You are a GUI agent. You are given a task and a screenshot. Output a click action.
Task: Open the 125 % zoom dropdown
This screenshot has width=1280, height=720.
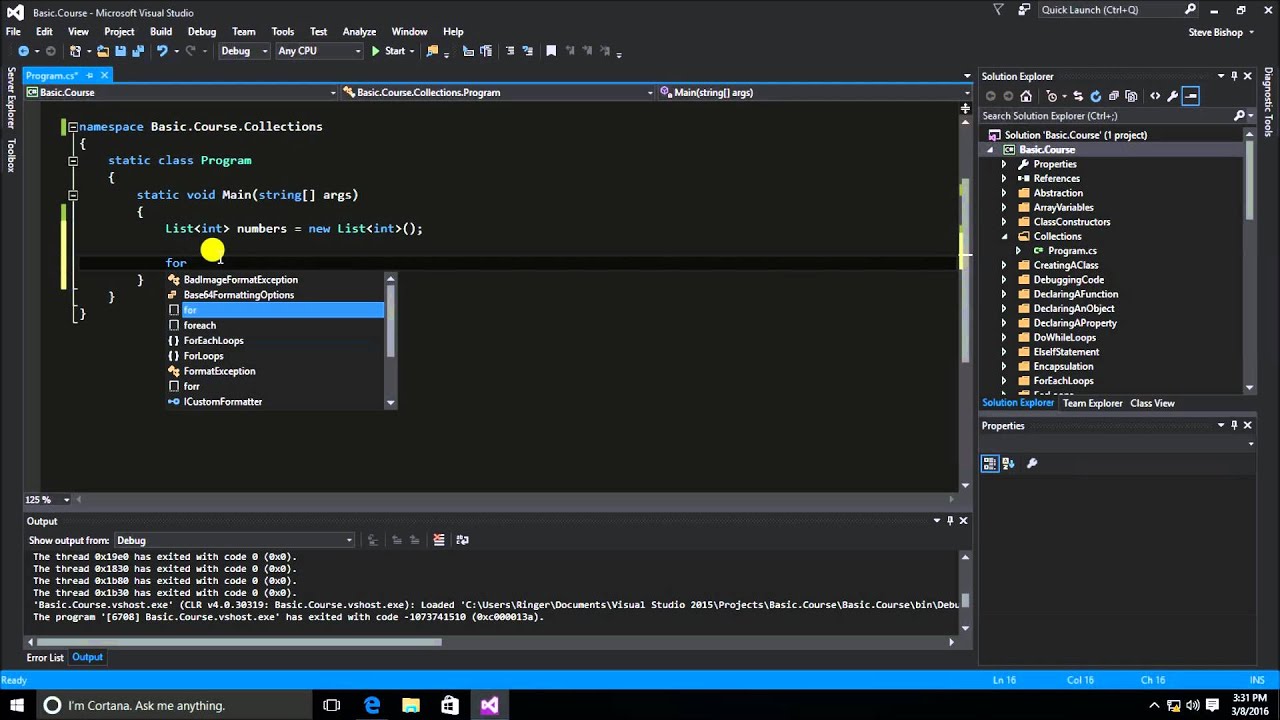[x=48, y=499]
